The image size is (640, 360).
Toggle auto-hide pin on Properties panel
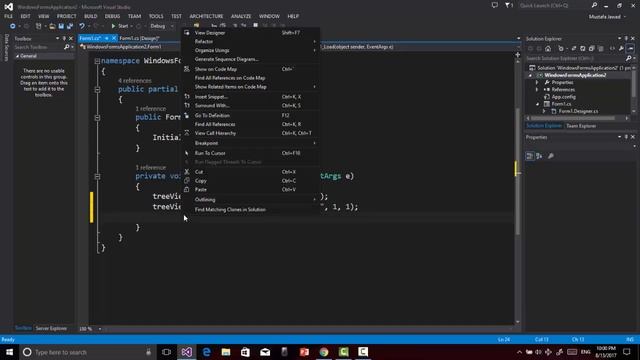pos(626,137)
